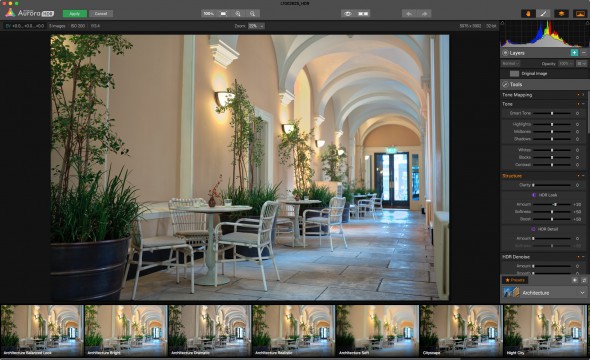Select the Brush masking tool

pyautogui.click(x=543, y=14)
